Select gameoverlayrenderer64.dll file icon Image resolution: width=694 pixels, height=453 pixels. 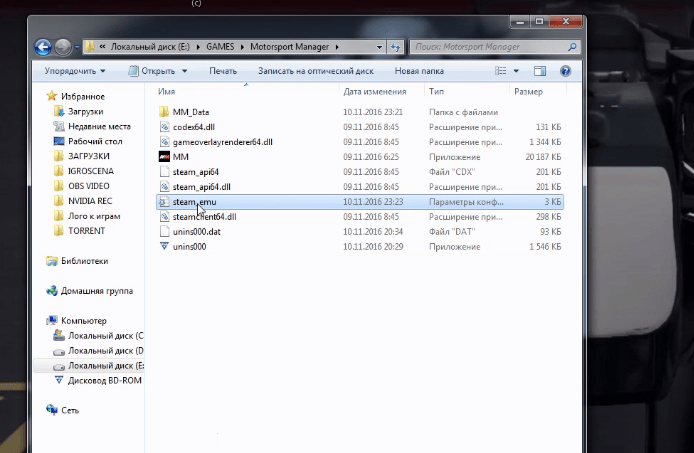[164, 142]
